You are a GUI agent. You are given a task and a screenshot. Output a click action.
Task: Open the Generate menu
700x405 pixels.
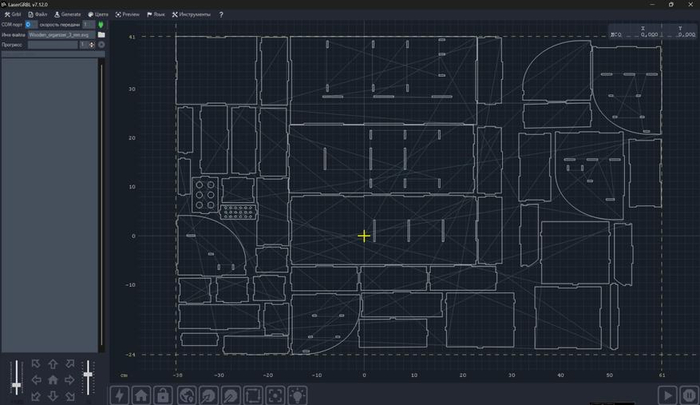click(x=69, y=15)
